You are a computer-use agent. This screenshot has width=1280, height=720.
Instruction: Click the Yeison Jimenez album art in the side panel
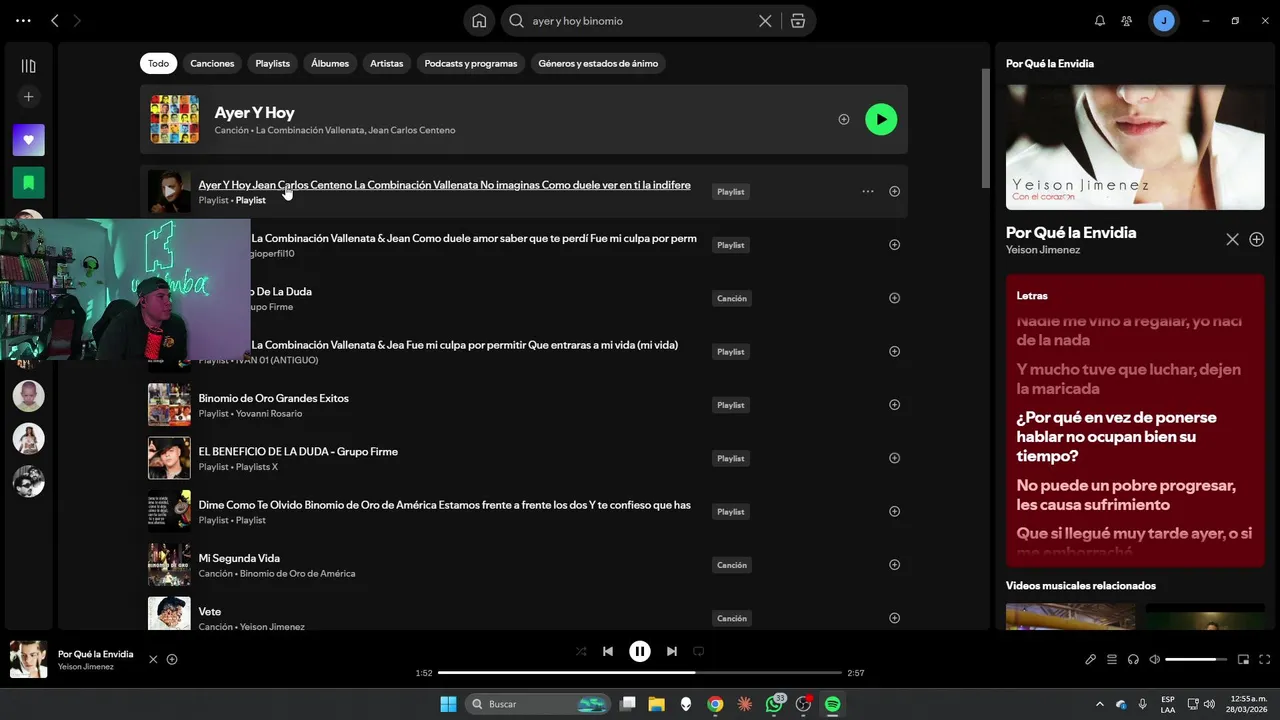[x=1135, y=147]
